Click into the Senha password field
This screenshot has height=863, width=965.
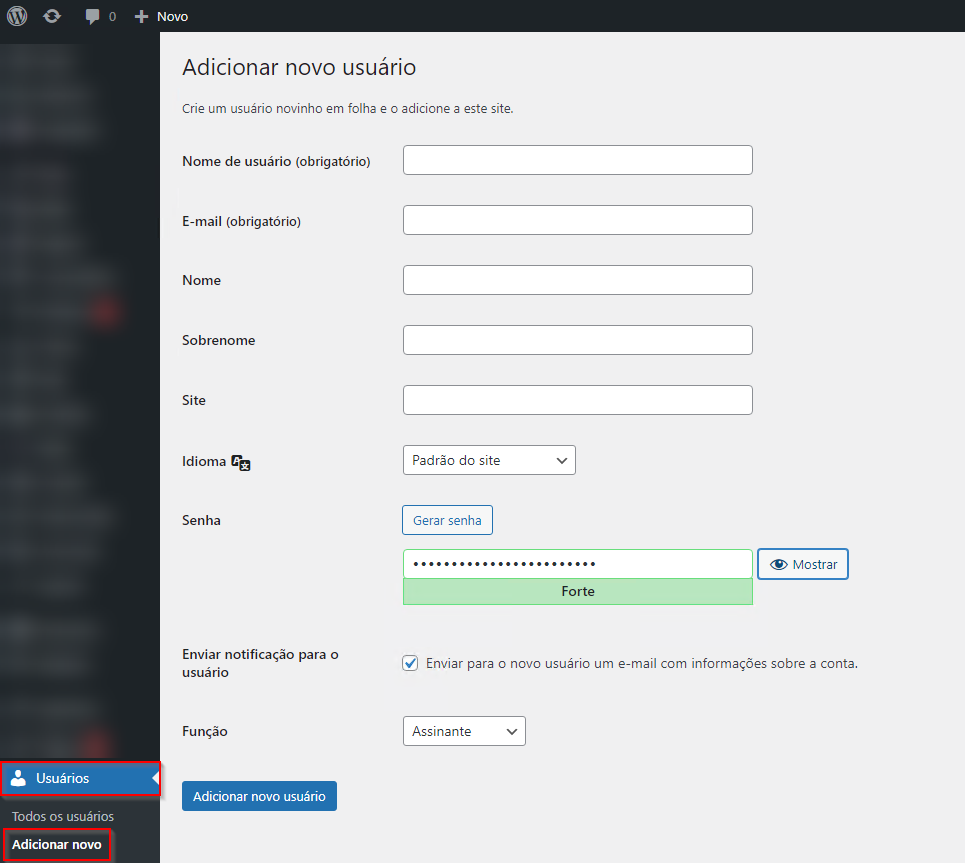click(x=578, y=564)
